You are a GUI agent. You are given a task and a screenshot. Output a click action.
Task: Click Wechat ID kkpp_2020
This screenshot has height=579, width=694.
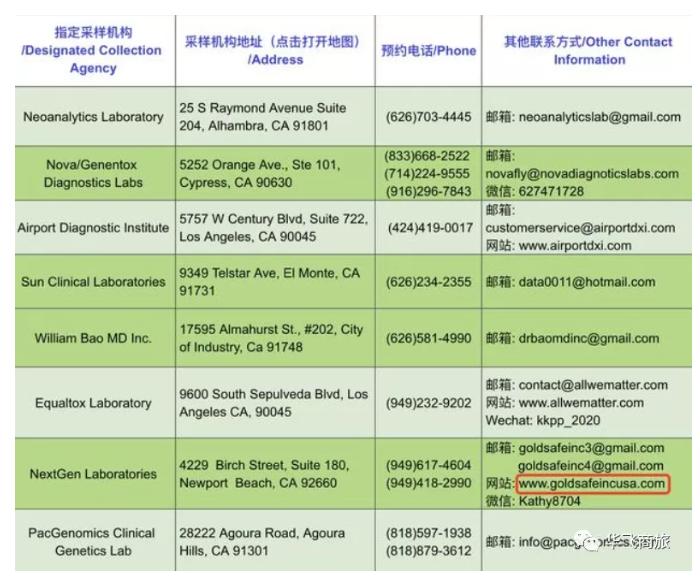pos(568,421)
